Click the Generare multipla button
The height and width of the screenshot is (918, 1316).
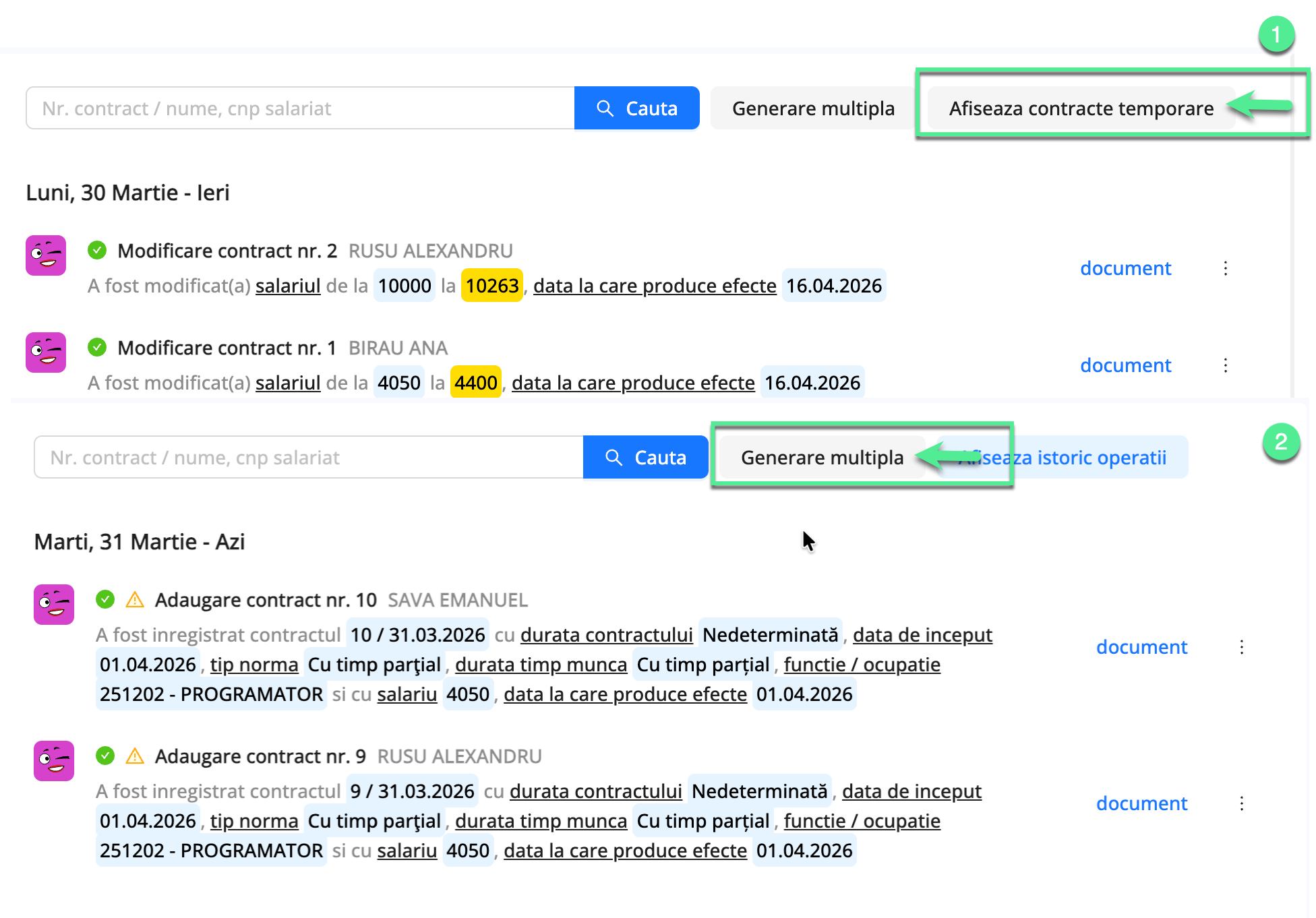coord(824,457)
